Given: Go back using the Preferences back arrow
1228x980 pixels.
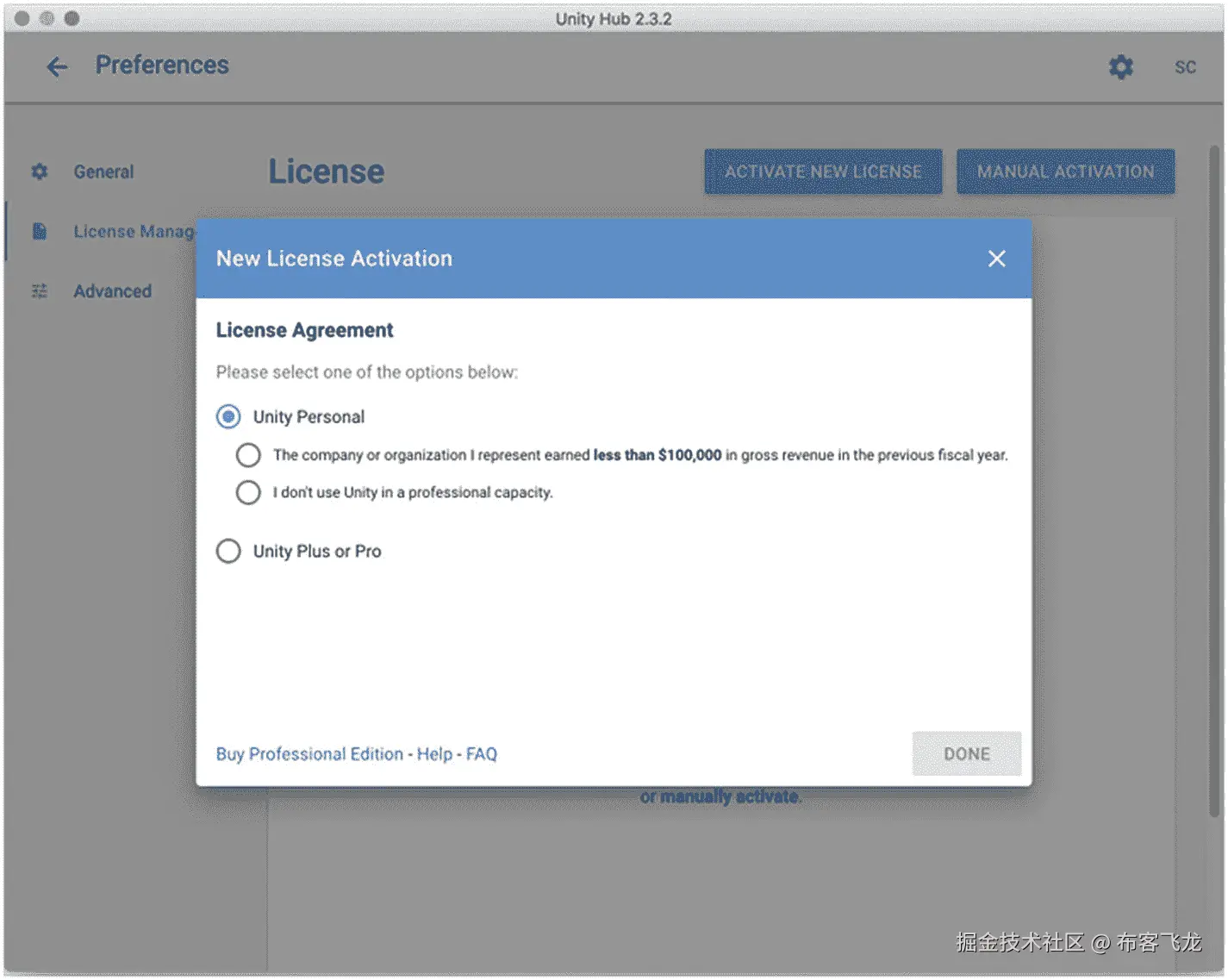Looking at the screenshot, I should tap(57, 66).
